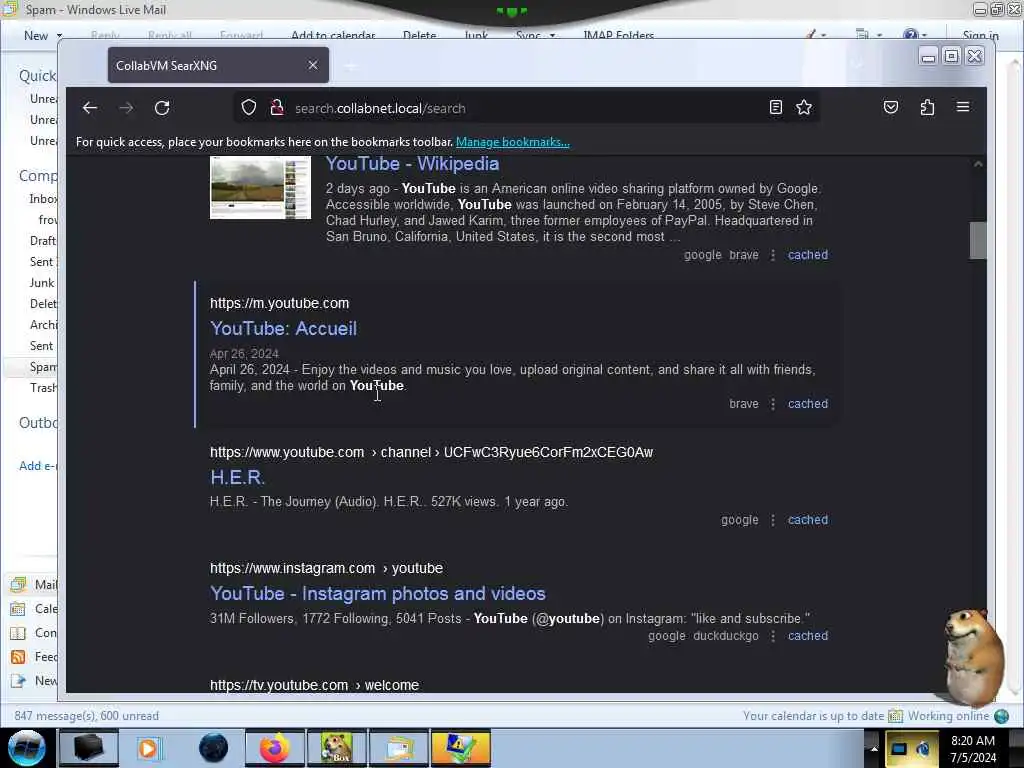Open the Firefox extensions puzzle icon
The height and width of the screenshot is (768, 1024).
click(927, 107)
